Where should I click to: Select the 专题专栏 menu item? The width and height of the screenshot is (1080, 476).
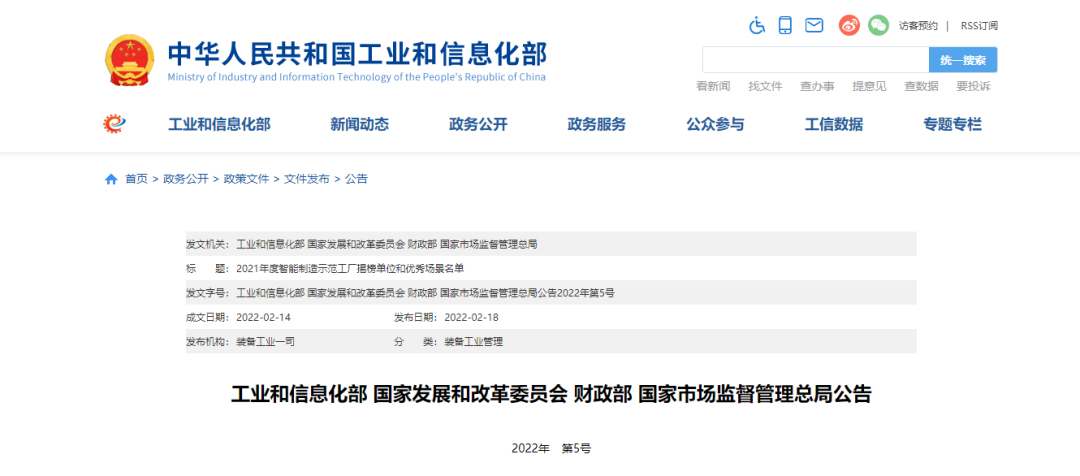[x=952, y=125]
